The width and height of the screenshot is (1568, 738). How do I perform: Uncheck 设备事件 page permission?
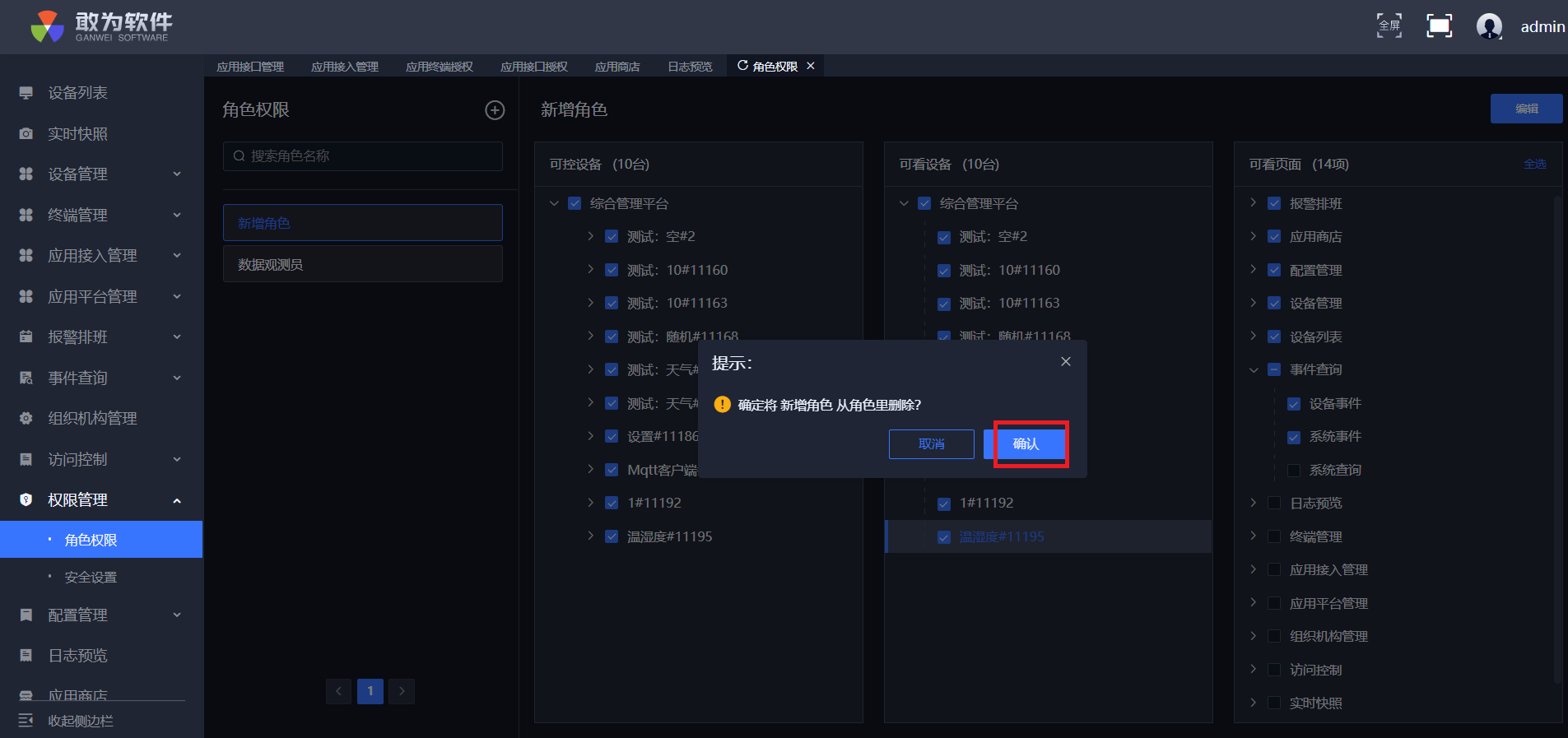tap(1294, 404)
